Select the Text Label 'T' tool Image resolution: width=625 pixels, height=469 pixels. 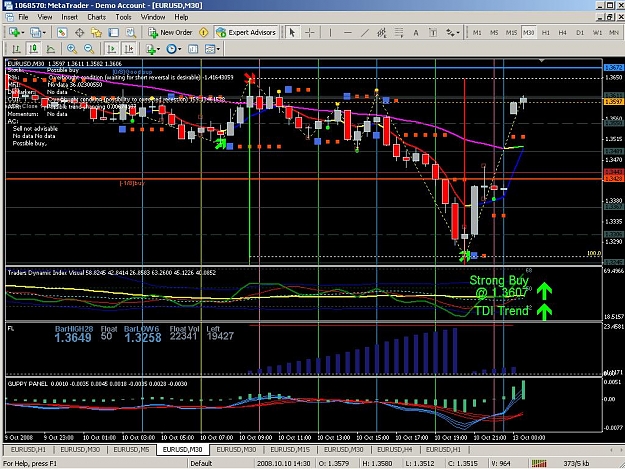433,33
